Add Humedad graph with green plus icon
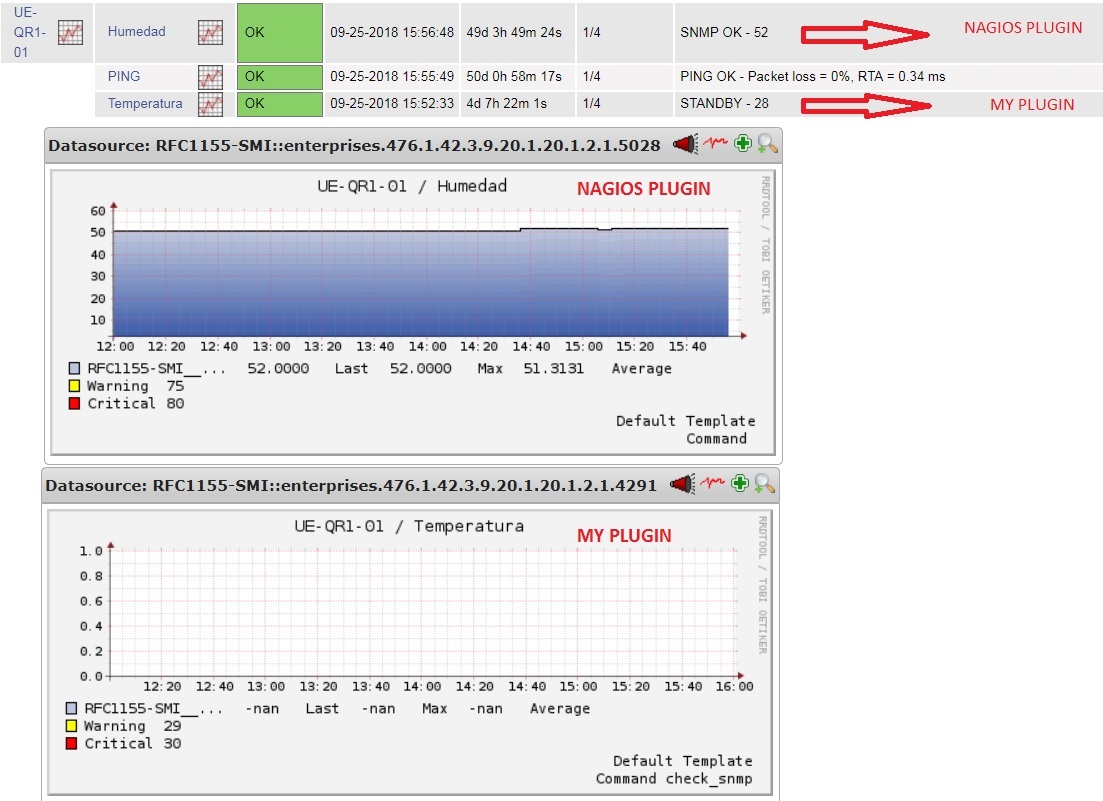Viewport: 1103px width, 801px height. coord(742,145)
